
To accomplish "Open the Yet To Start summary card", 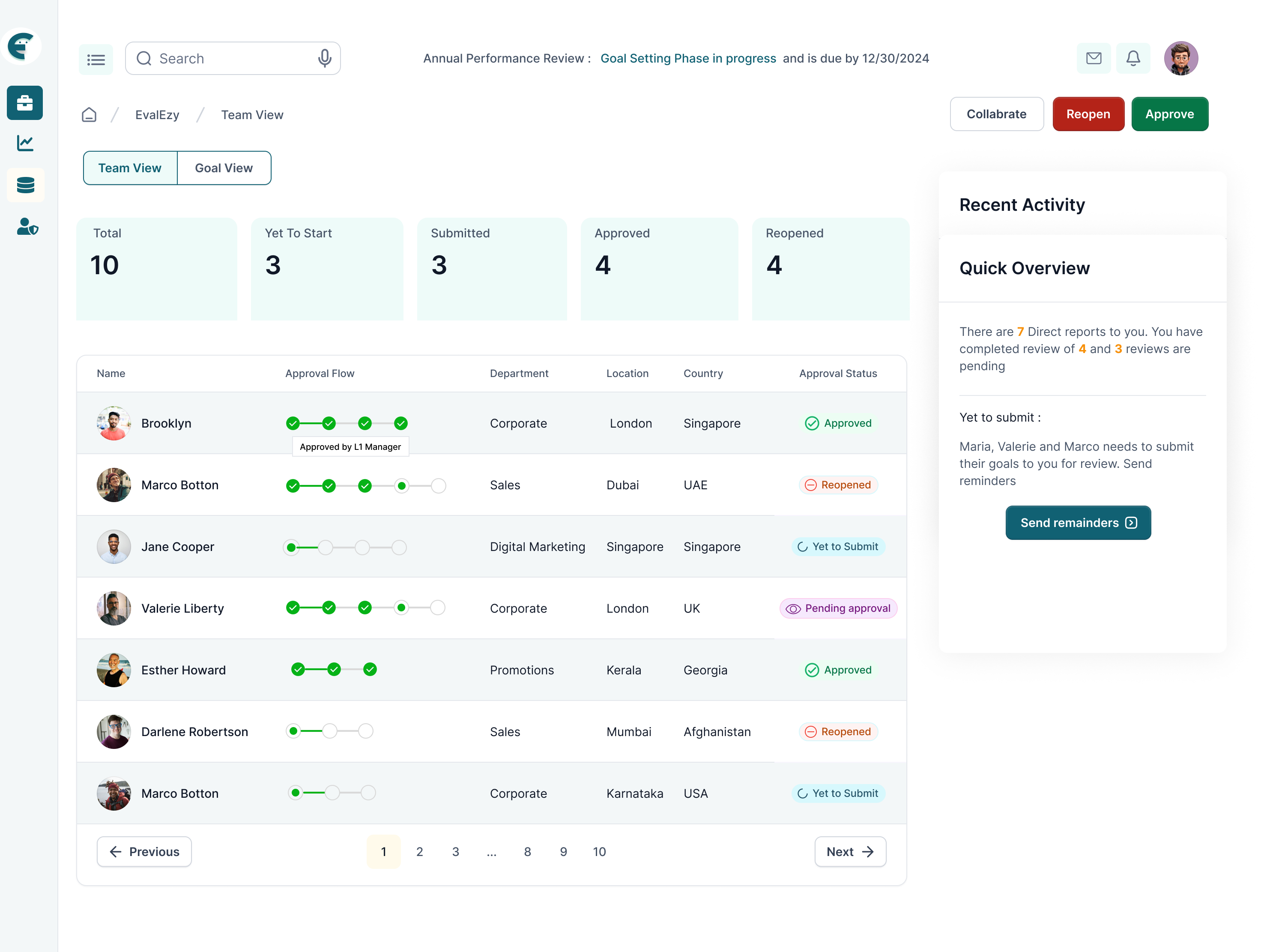I will coord(327,269).
